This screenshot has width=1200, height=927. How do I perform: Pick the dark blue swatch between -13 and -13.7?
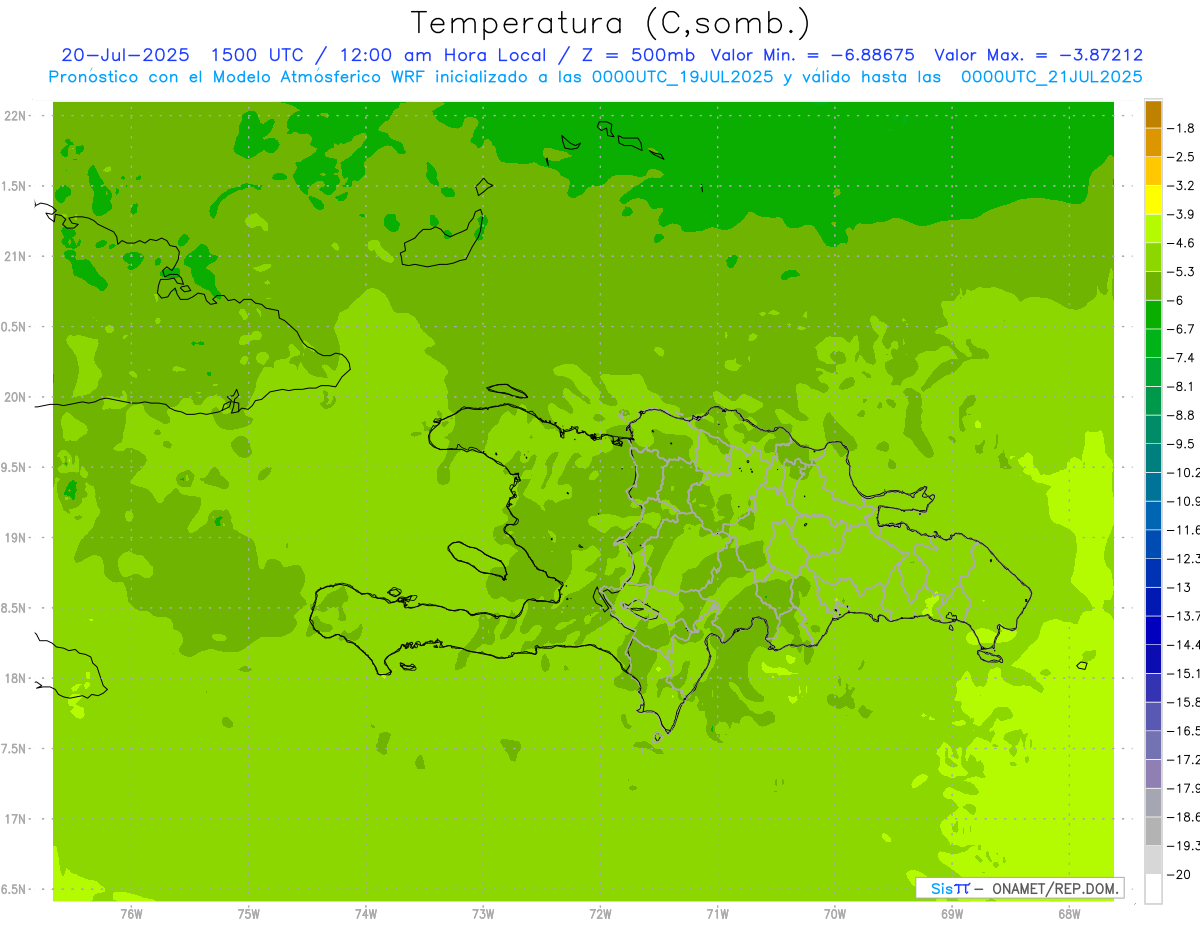click(1153, 602)
